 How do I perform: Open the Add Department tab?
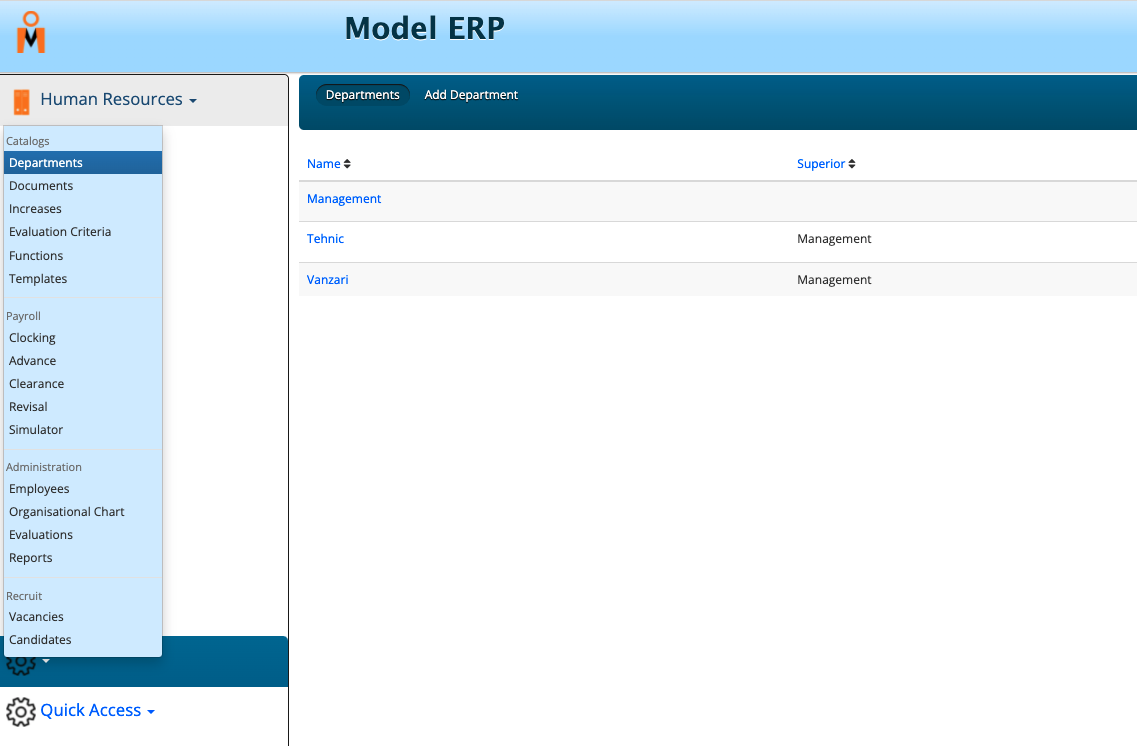[x=471, y=95]
